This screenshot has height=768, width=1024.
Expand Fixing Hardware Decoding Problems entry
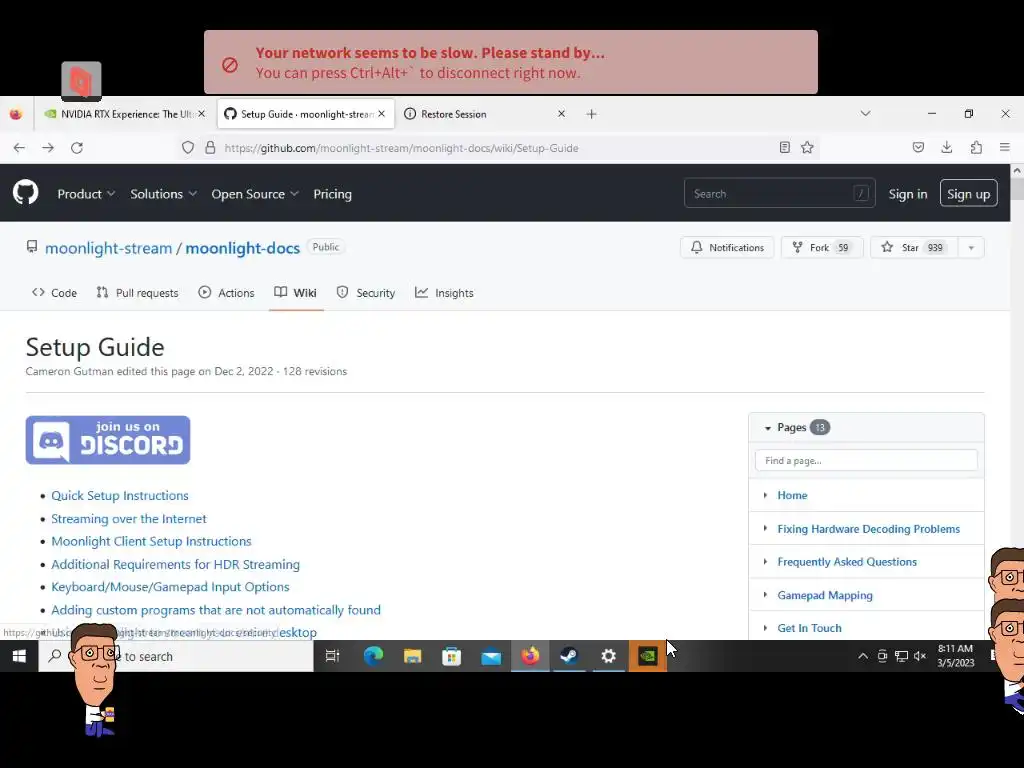tap(765, 528)
